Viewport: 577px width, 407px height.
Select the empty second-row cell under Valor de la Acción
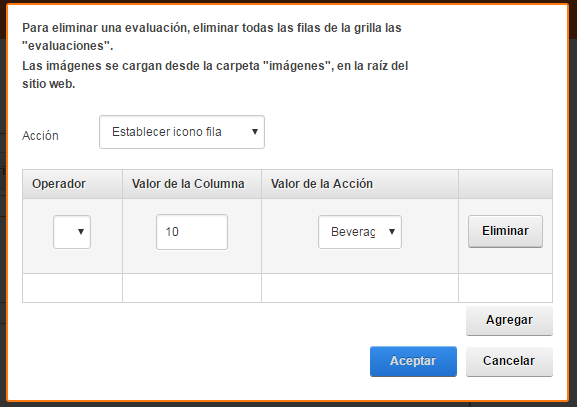click(x=360, y=288)
